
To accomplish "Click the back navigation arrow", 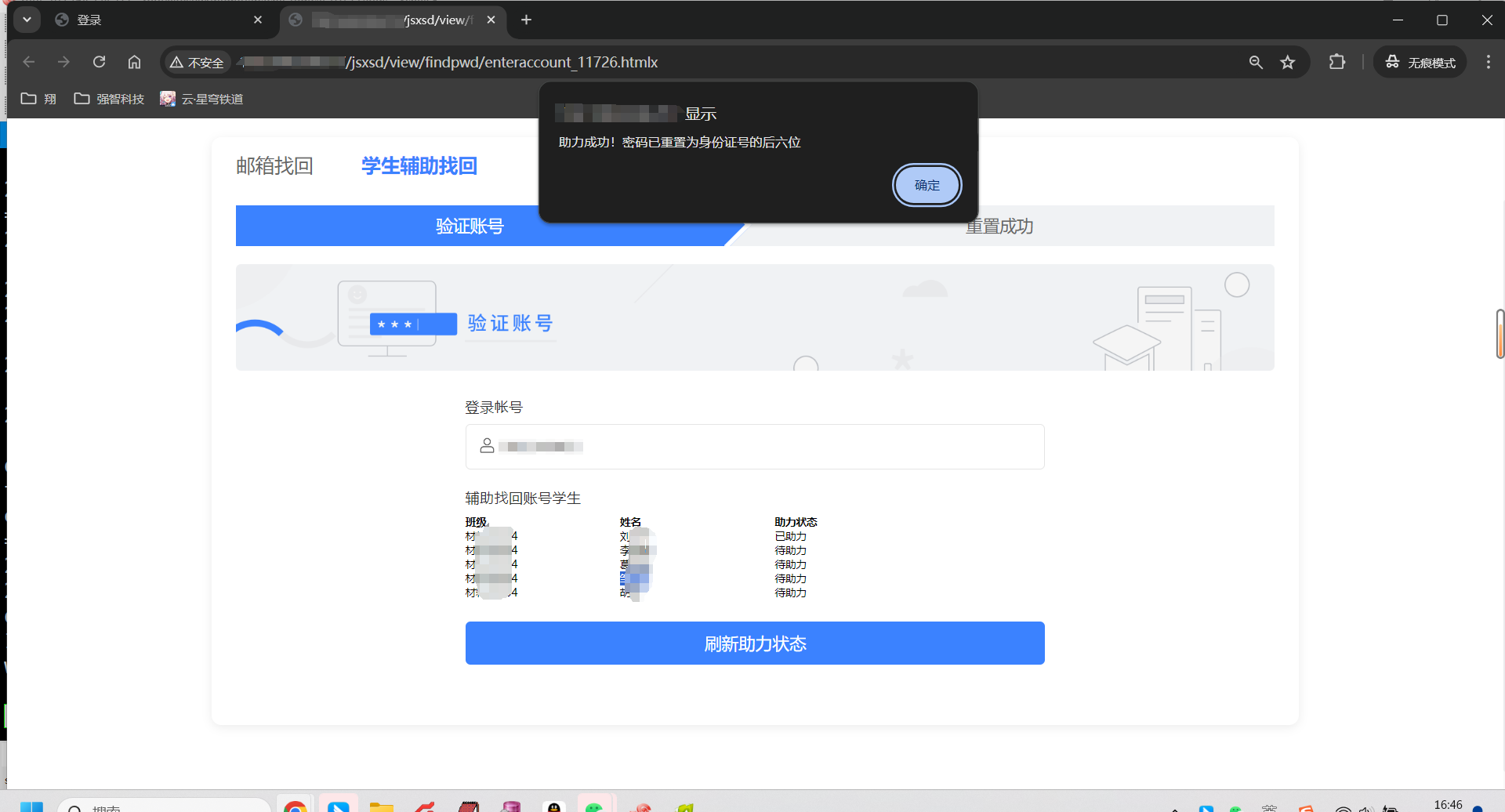I will pos(29,62).
